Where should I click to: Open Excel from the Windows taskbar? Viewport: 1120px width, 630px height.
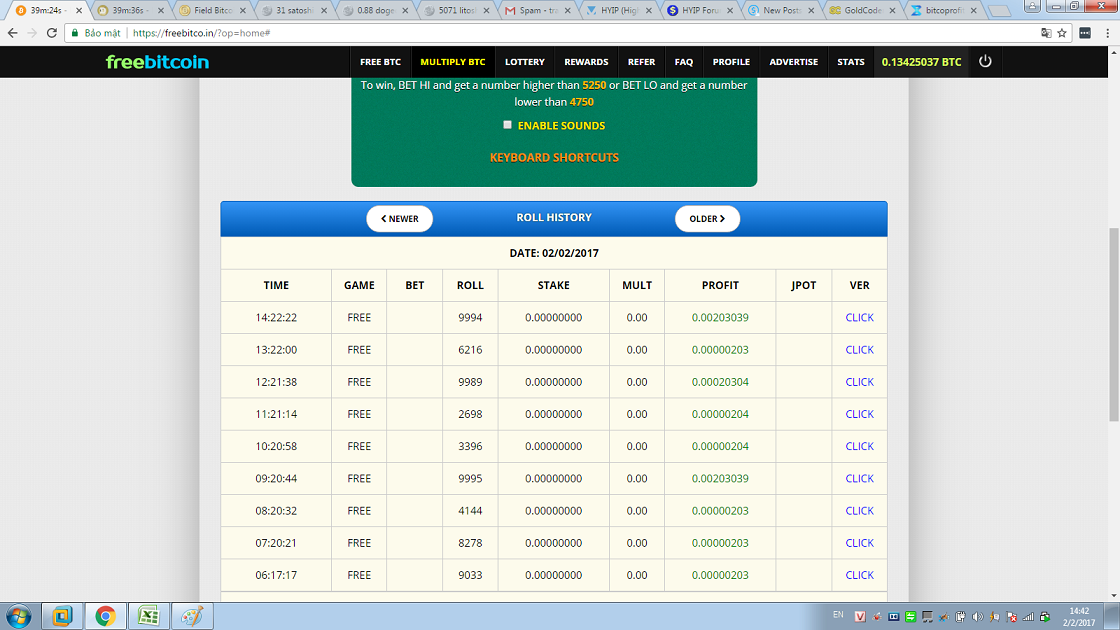[x=148, y=615]
